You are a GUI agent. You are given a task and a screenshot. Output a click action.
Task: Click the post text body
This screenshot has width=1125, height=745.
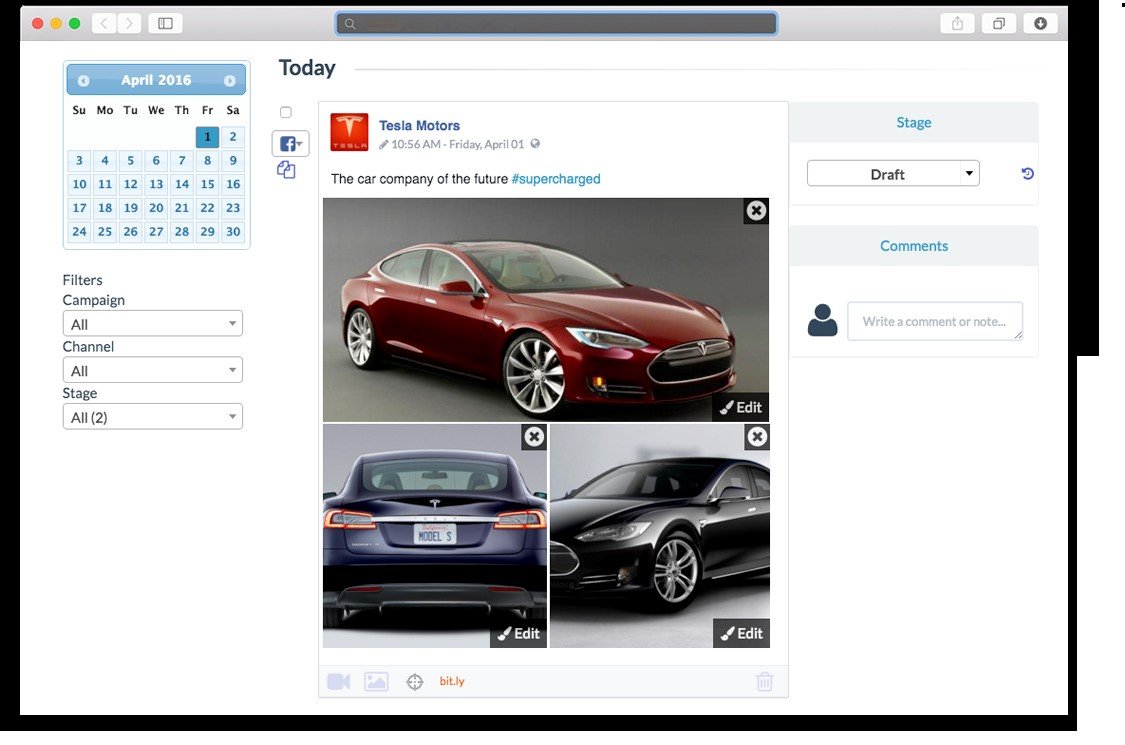(x=466, y=179)
